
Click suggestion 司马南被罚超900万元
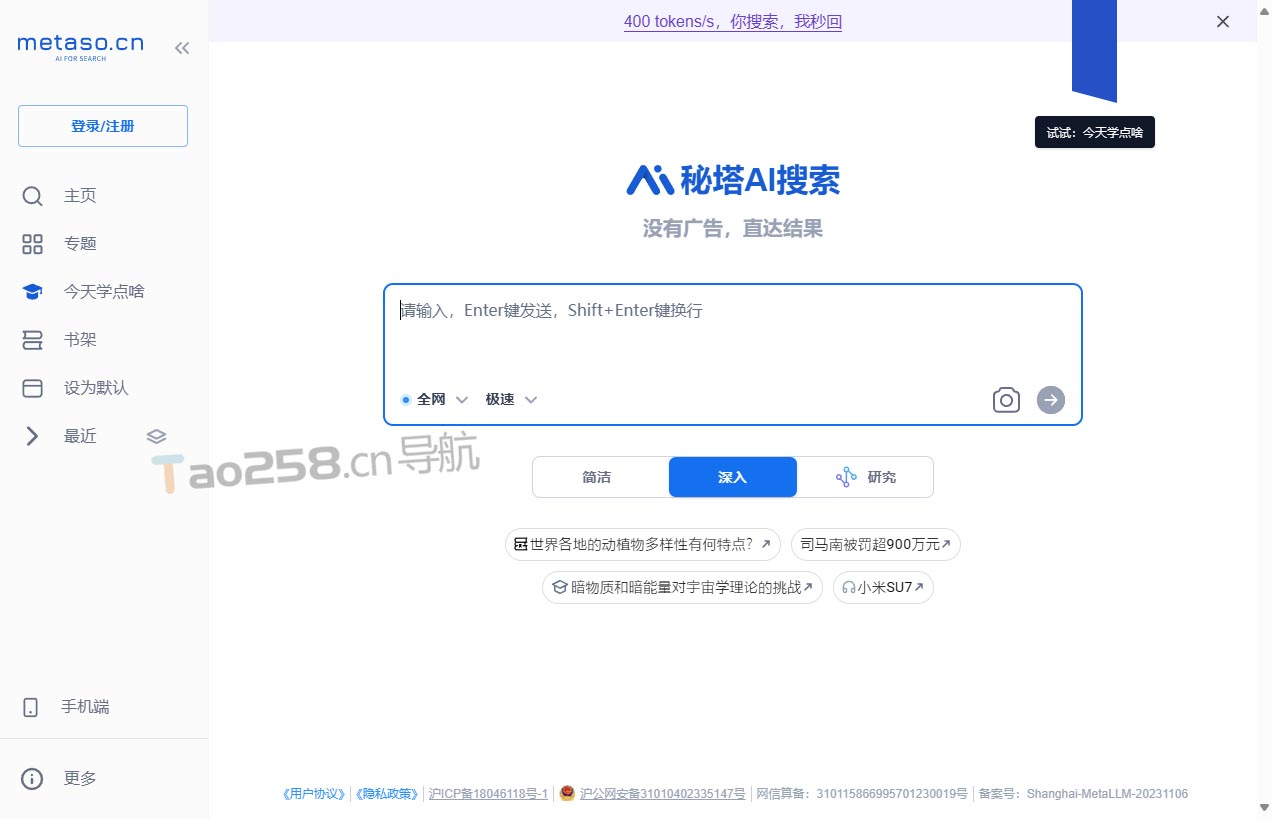(x=876, y=544)
